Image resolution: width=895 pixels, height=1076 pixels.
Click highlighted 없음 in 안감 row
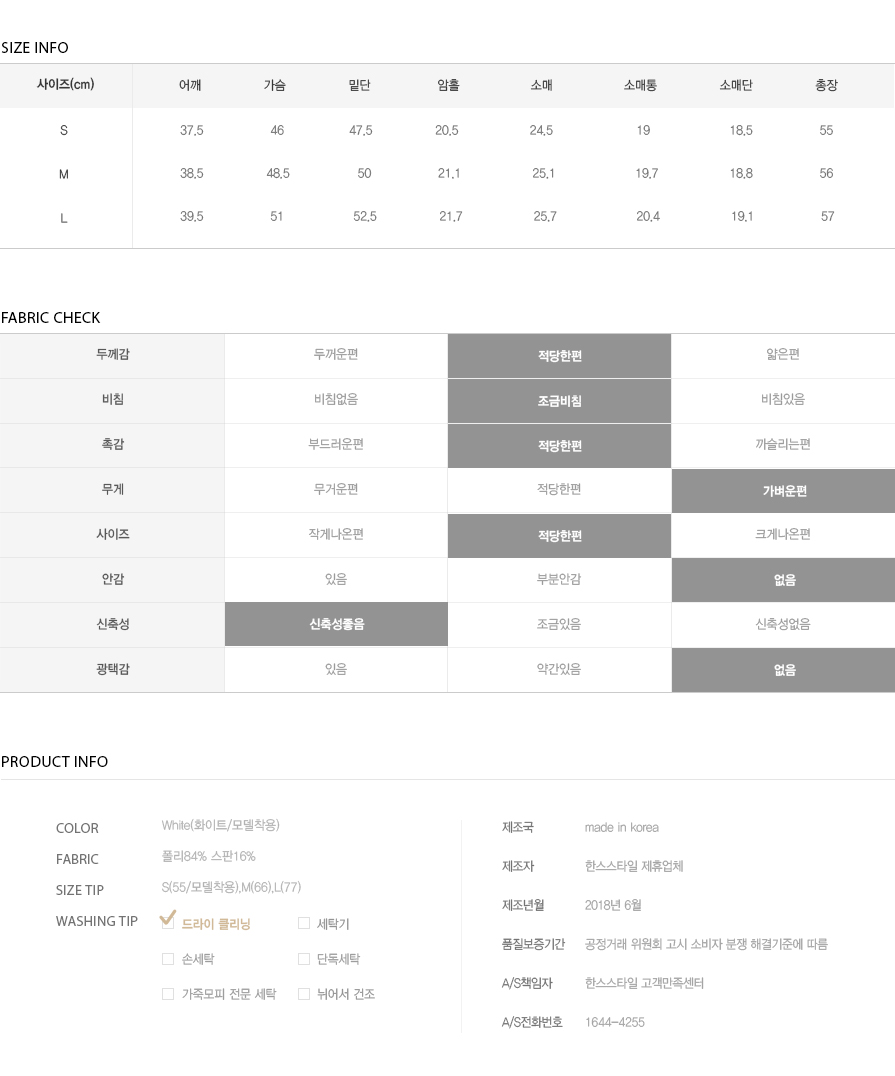pos(784,581)
